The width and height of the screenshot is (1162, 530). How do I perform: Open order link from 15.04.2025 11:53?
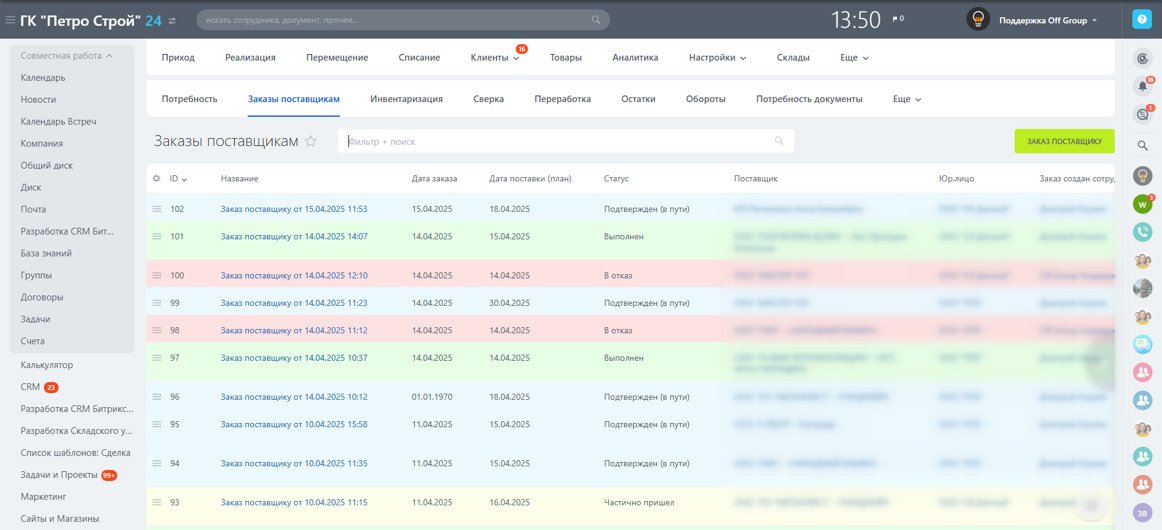[294, 209]
